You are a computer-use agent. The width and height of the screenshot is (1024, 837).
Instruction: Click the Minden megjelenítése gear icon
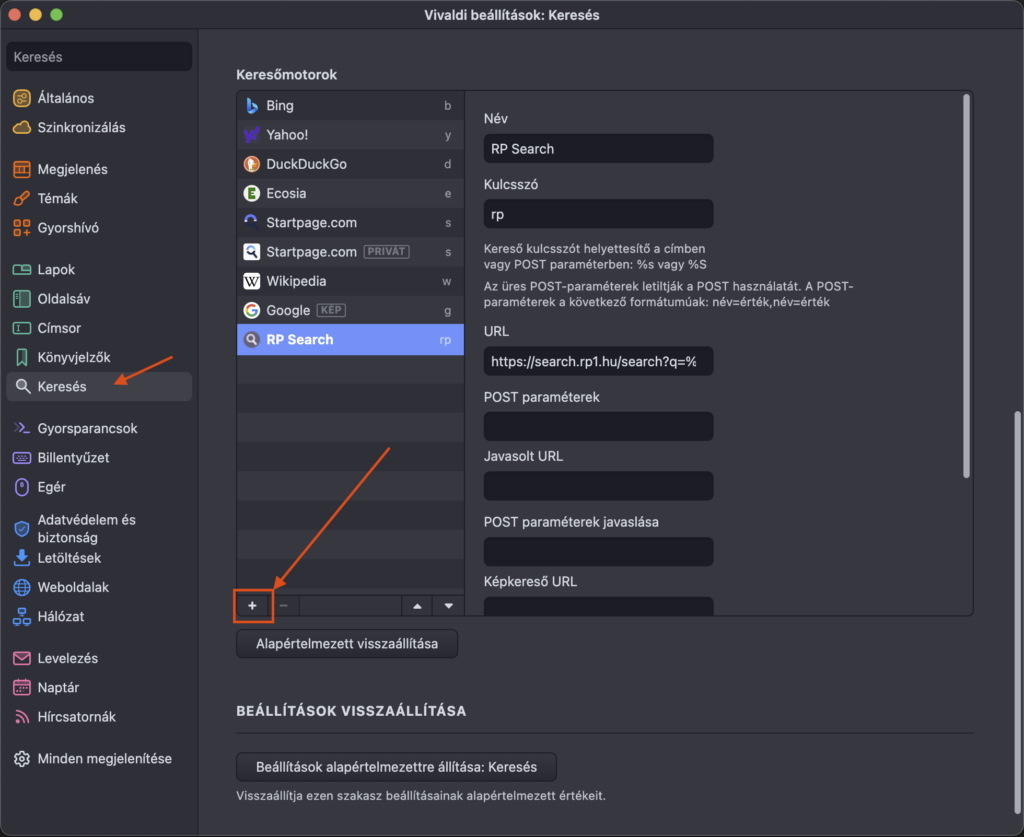tap(22, 759)
